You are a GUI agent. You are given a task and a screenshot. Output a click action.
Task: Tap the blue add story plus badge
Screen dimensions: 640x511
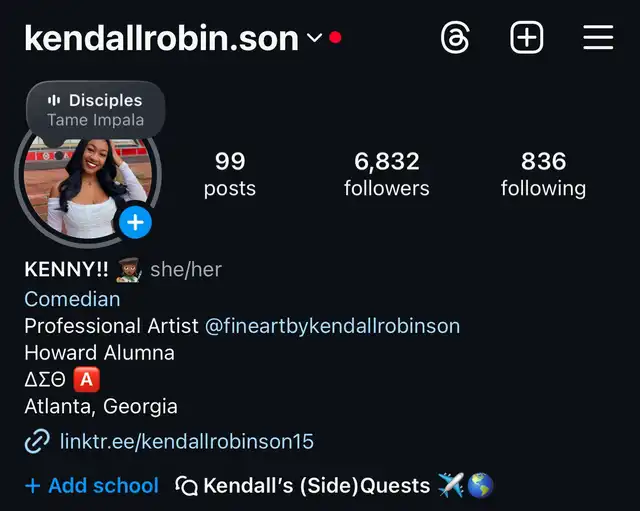tap(136, 222)
